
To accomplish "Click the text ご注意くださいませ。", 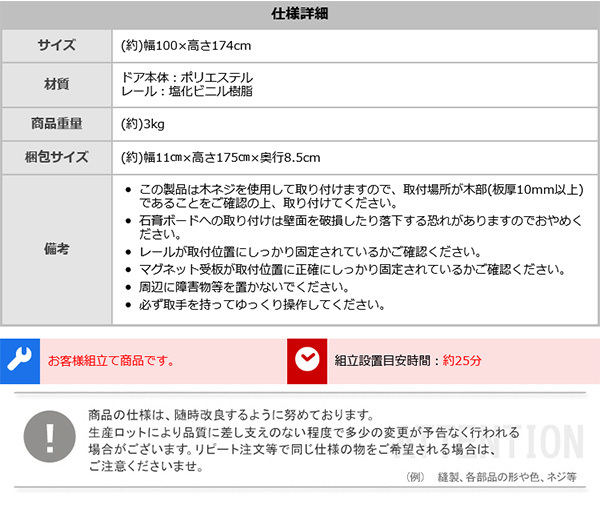I will [146, 466].
